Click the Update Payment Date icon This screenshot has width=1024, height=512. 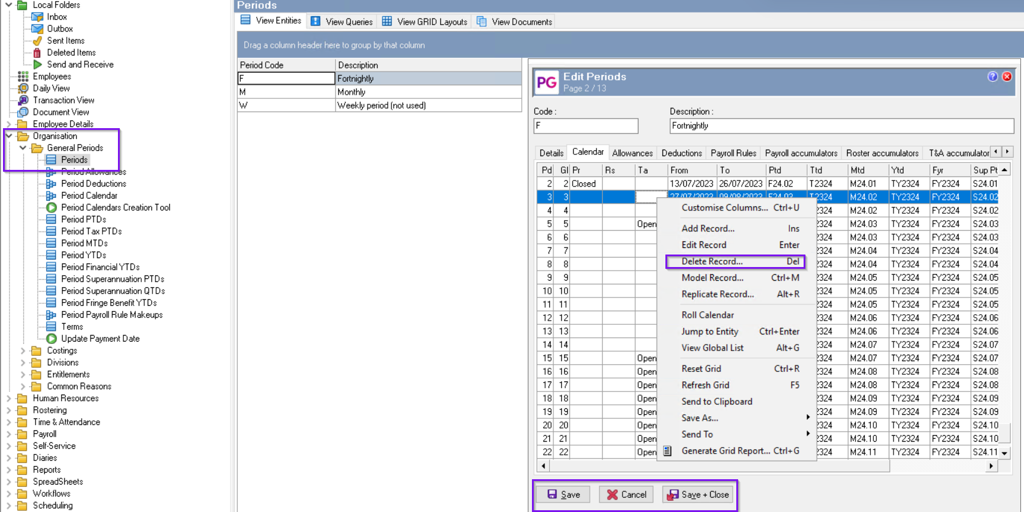coord(52,339)
